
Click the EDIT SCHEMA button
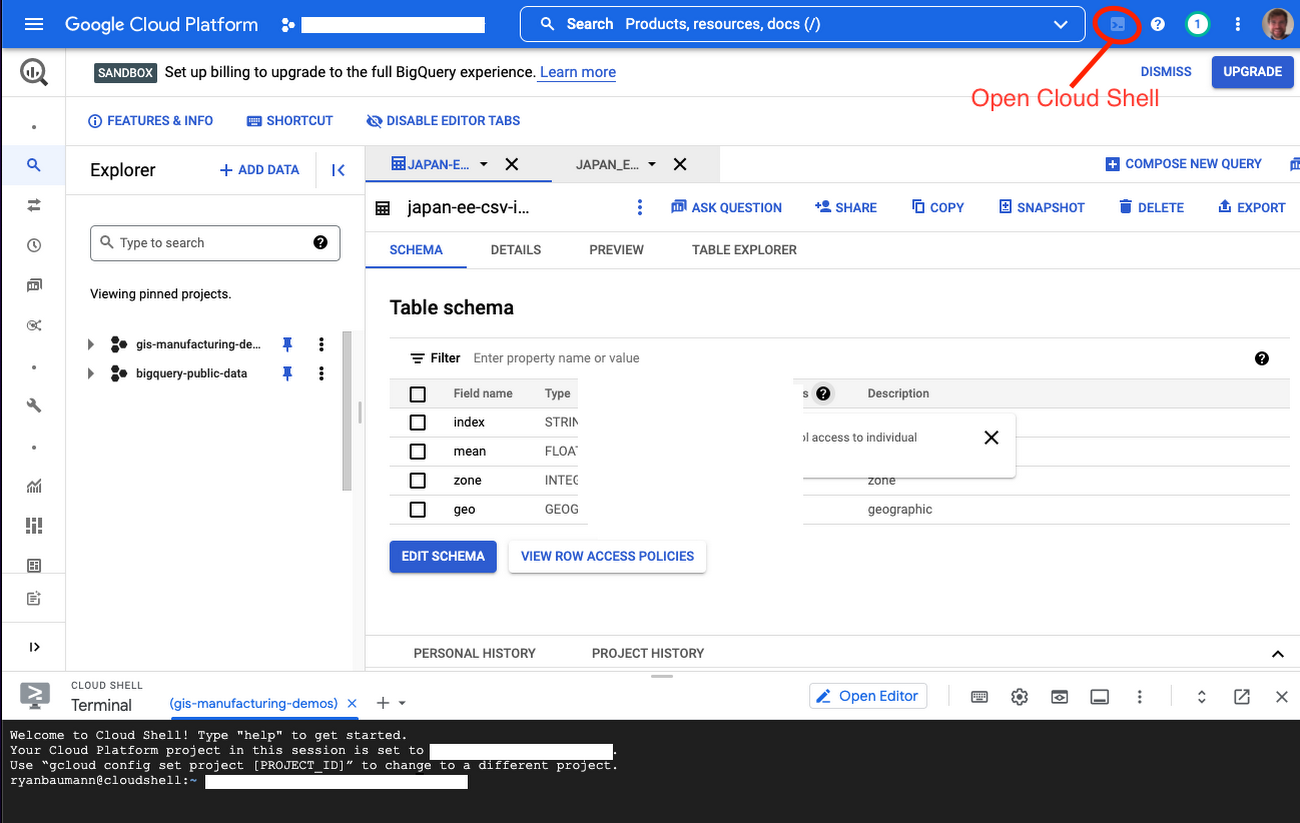pos(443,556)
